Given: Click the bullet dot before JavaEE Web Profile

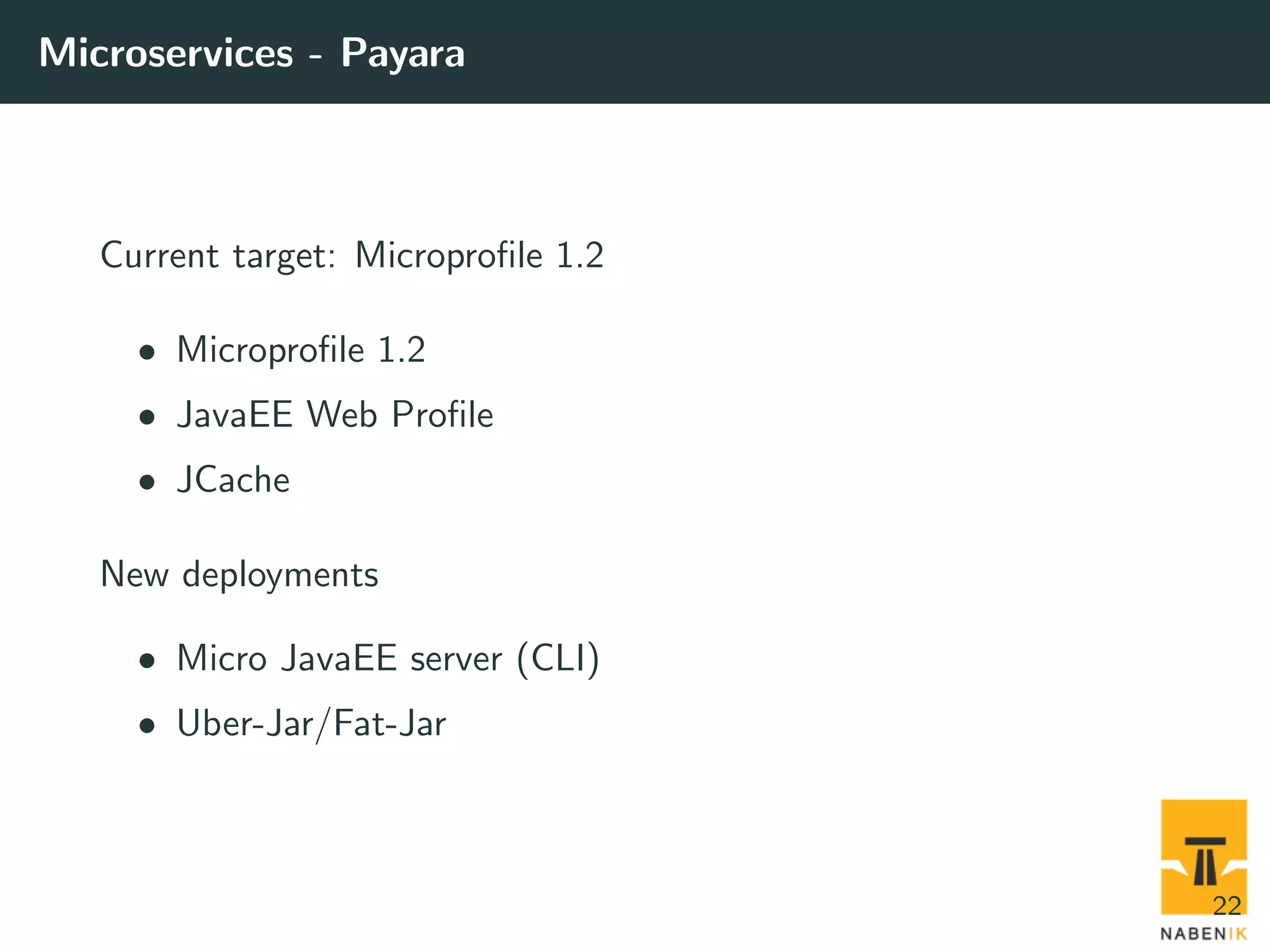Looking at the screenshot, I should (147, 417).
